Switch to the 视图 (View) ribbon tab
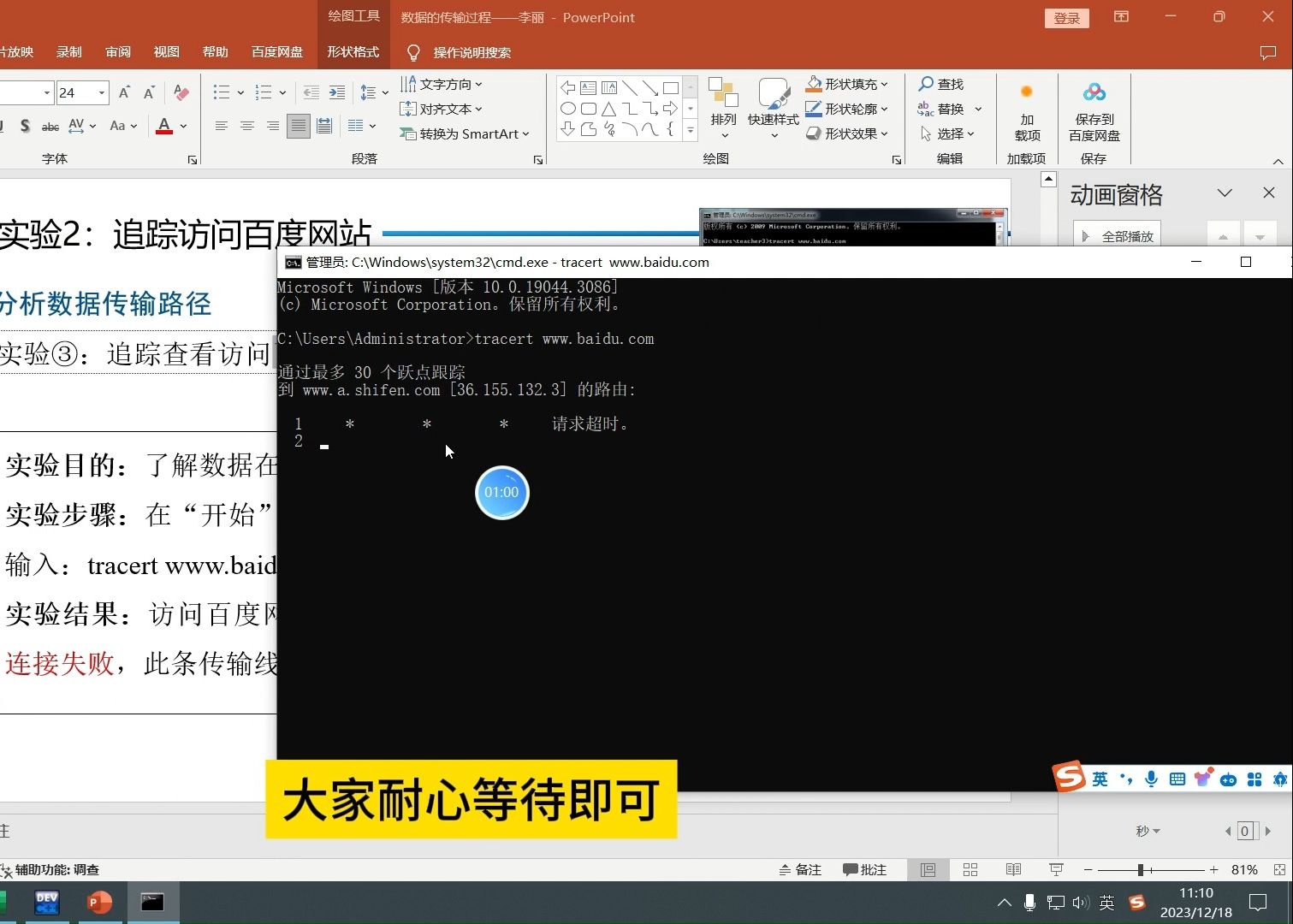 tap(166, 51)
